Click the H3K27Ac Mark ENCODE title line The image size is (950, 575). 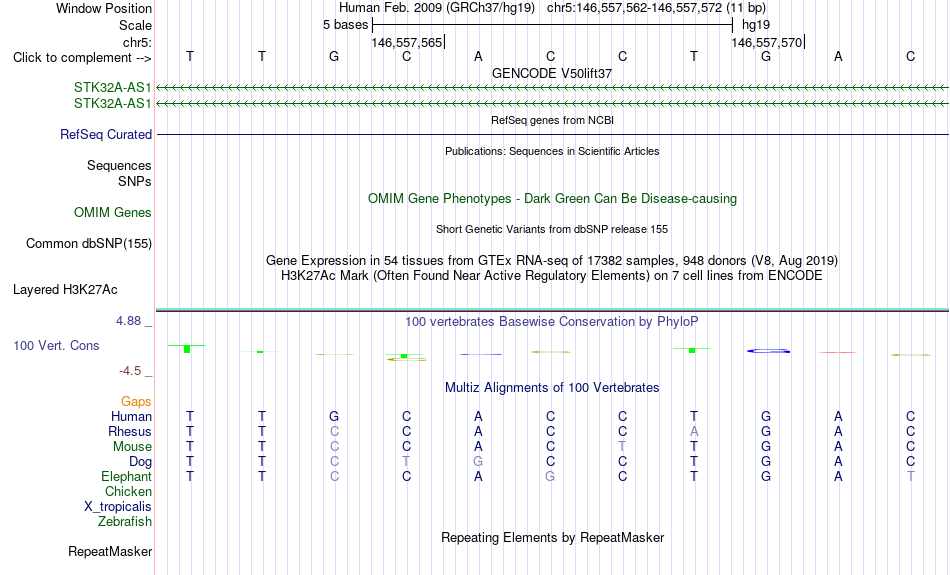pyautogui.click(x=552, y=276)
